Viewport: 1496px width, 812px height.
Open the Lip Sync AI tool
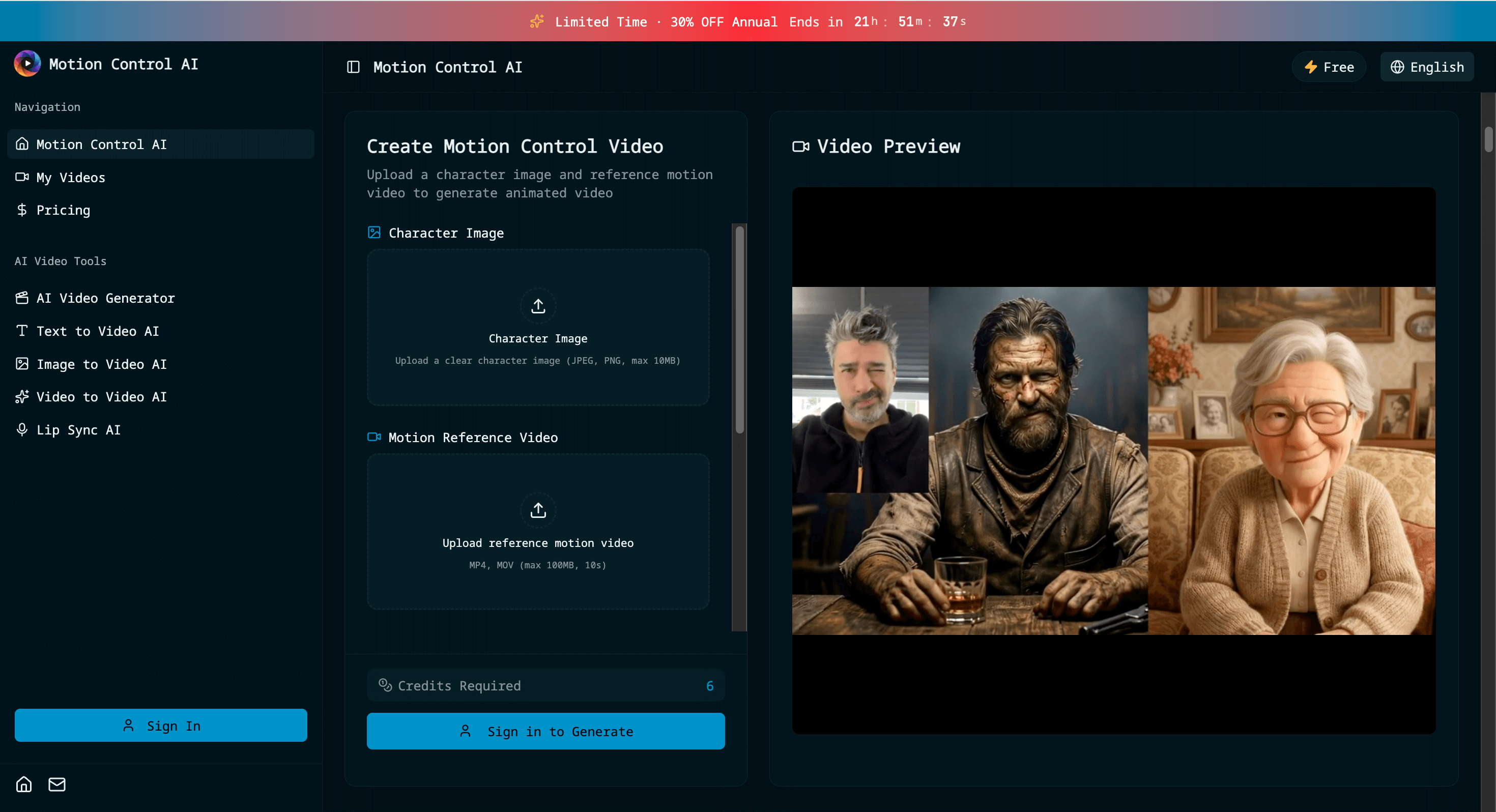point(78,430)
